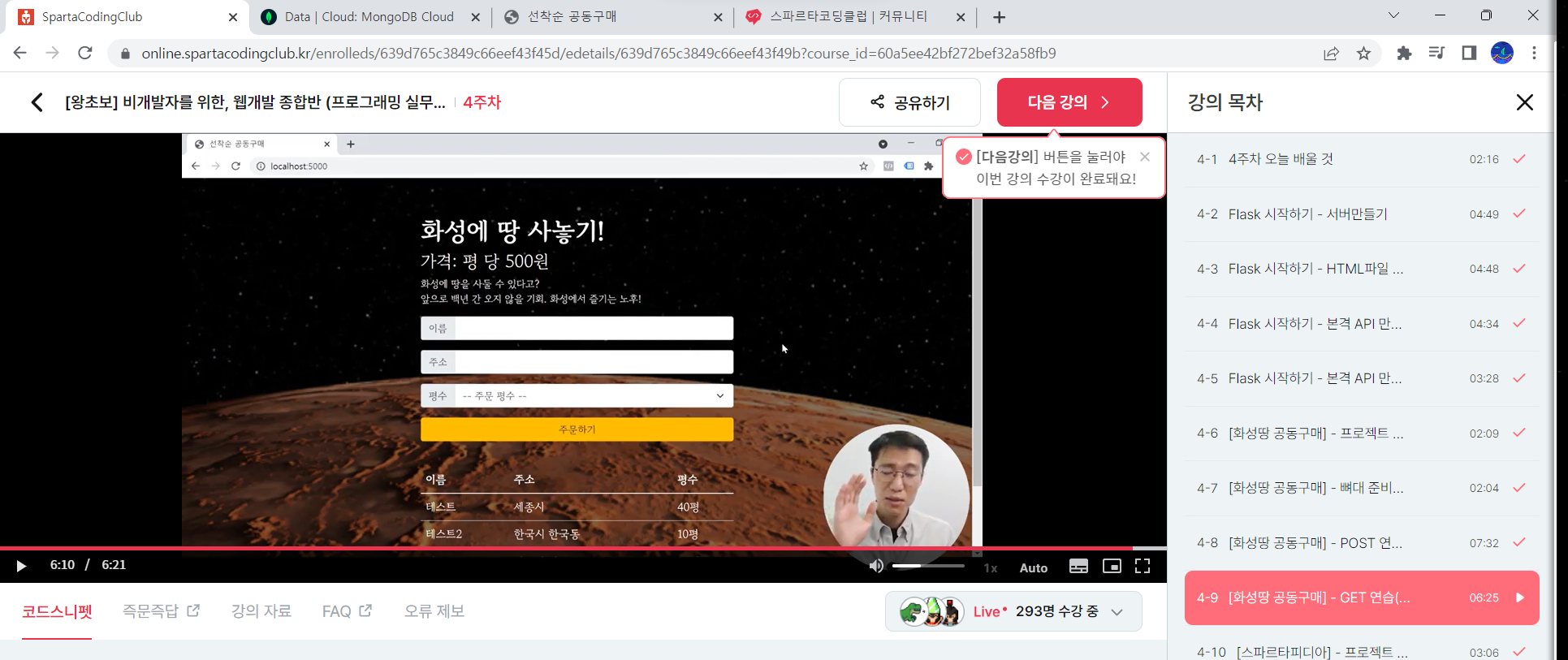Viewport: 1568px width, 660px height.
Task: Share this page from address bar
Action: point(1331,54)
